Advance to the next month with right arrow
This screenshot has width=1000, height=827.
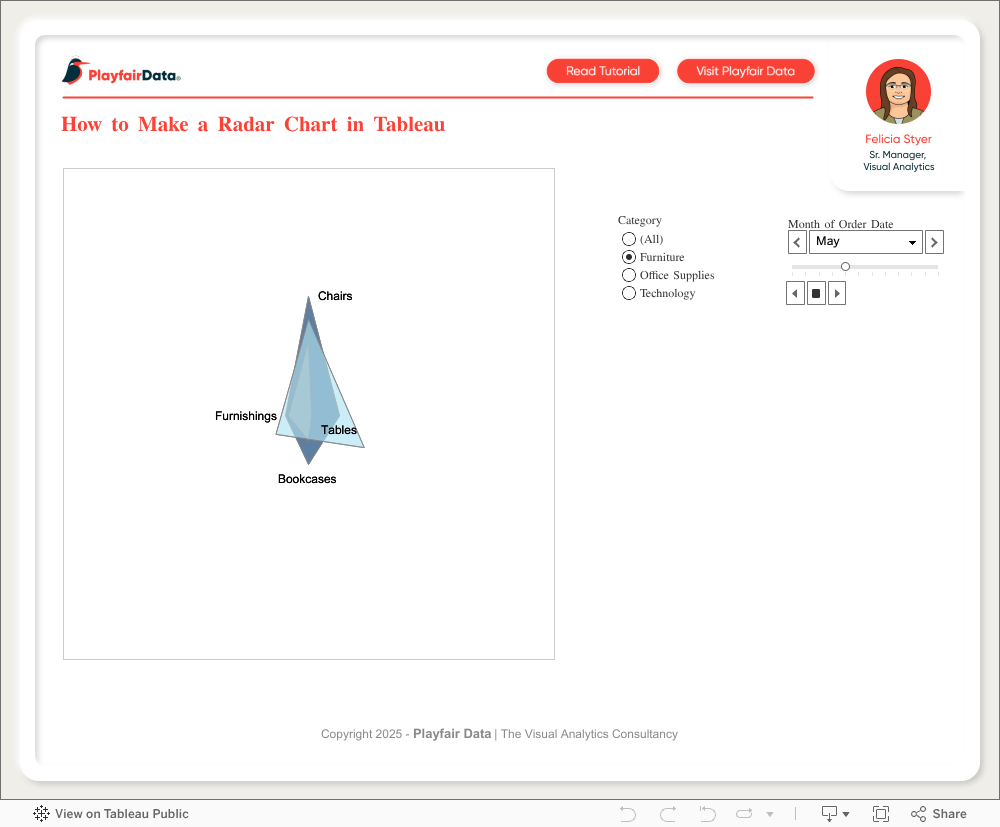tap(934, 242)
